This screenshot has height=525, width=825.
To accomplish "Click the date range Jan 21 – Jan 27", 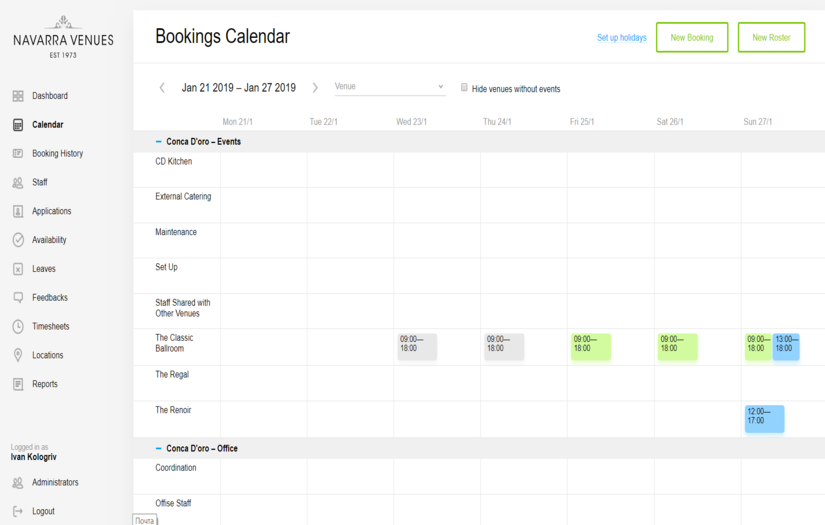I will pos(238,87).
